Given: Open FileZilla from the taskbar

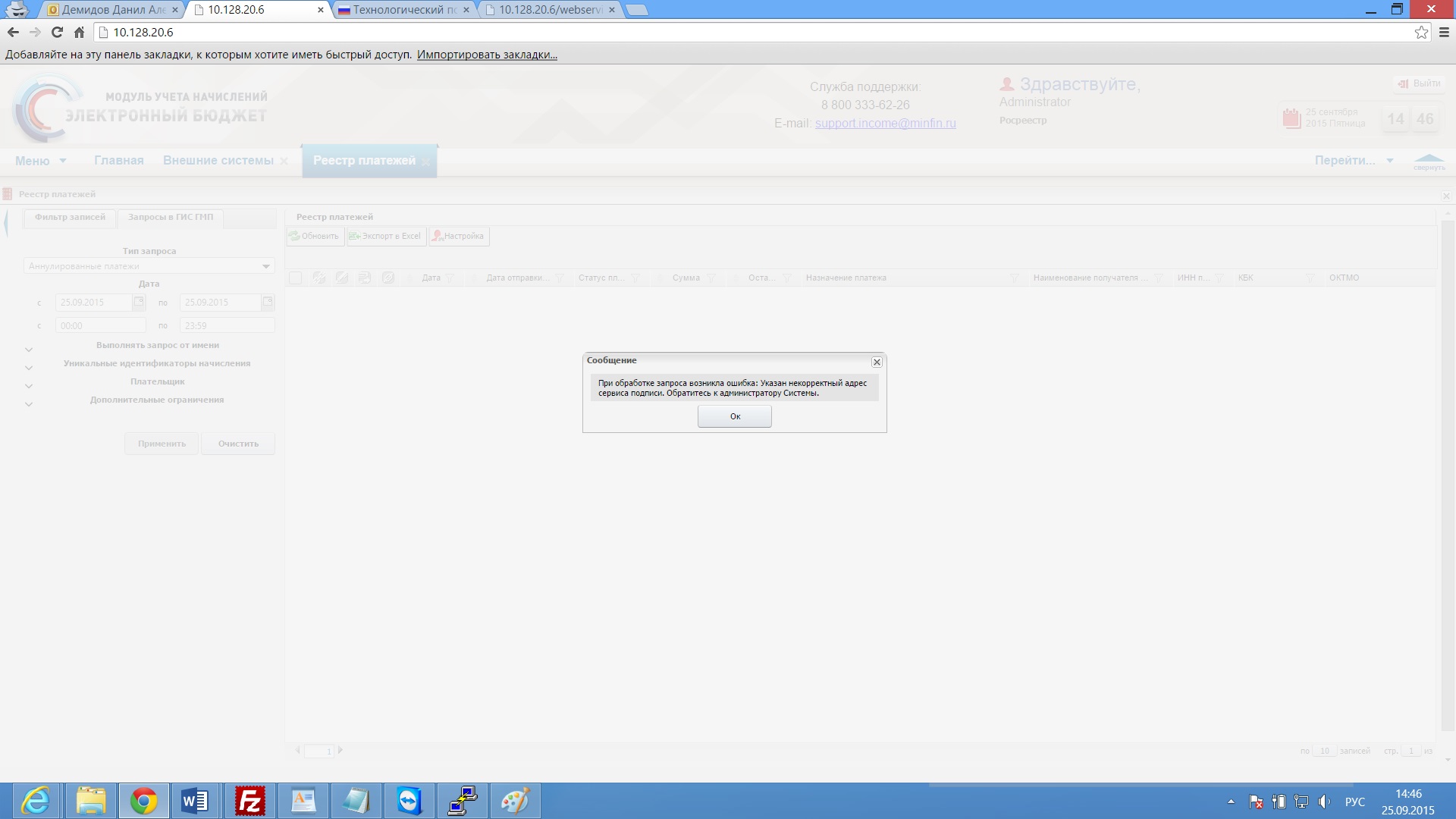Looking at the screenshot, I should click(x=249, y=801).
